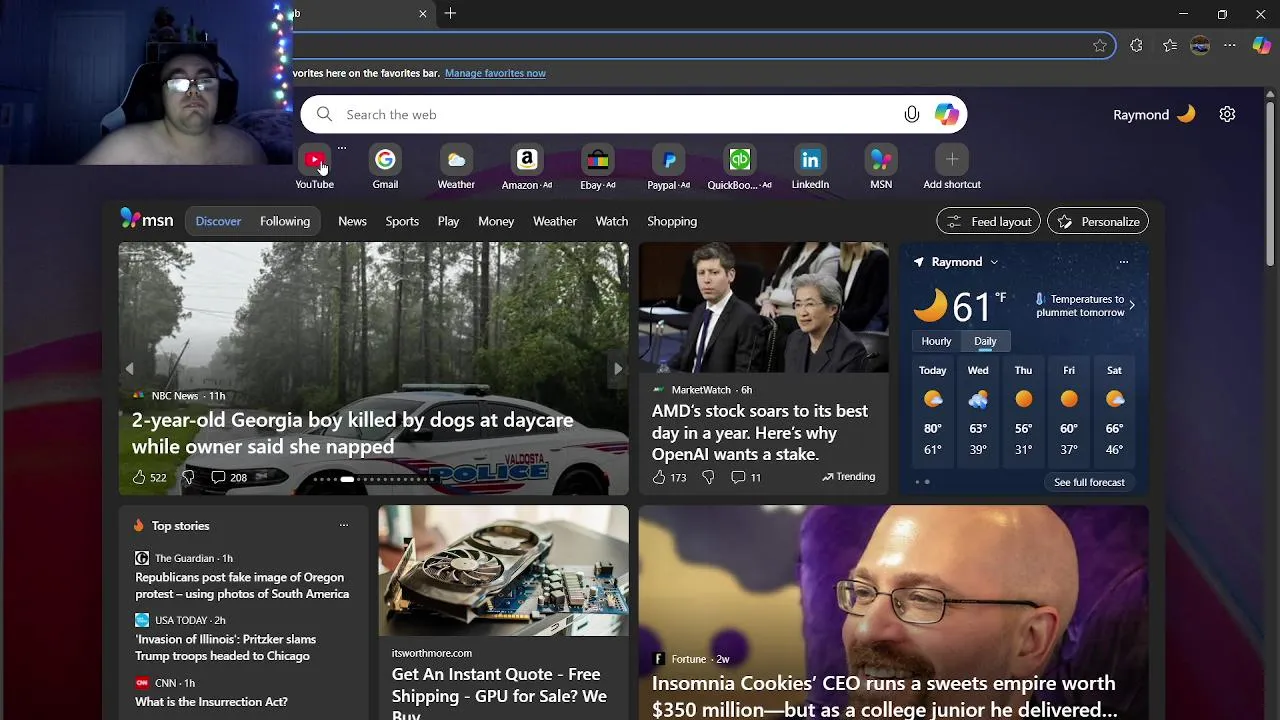Open page settings gear icon

(x=1228, y=114)
